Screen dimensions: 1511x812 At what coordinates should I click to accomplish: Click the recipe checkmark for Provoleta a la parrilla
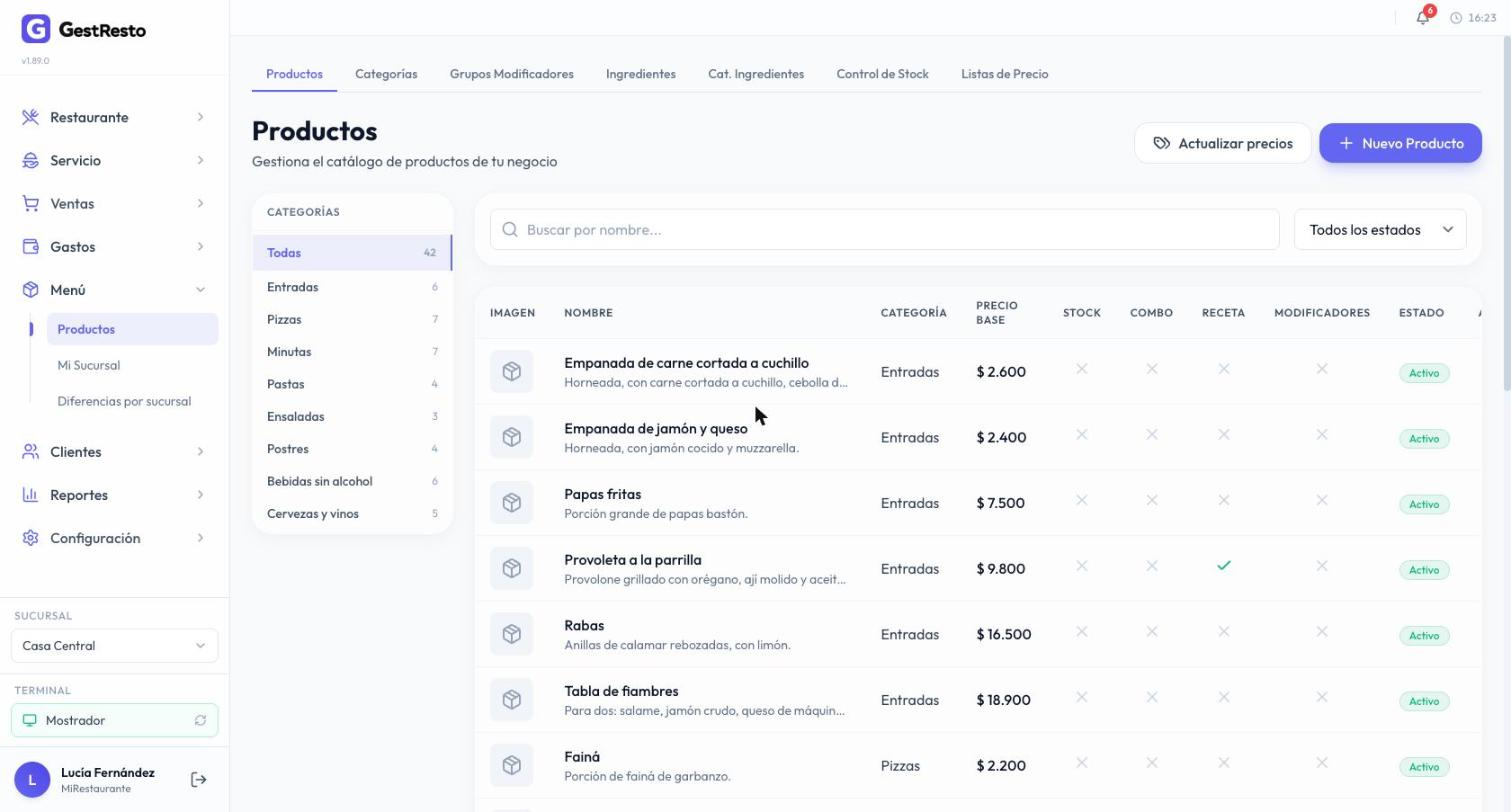[1223, 566]
